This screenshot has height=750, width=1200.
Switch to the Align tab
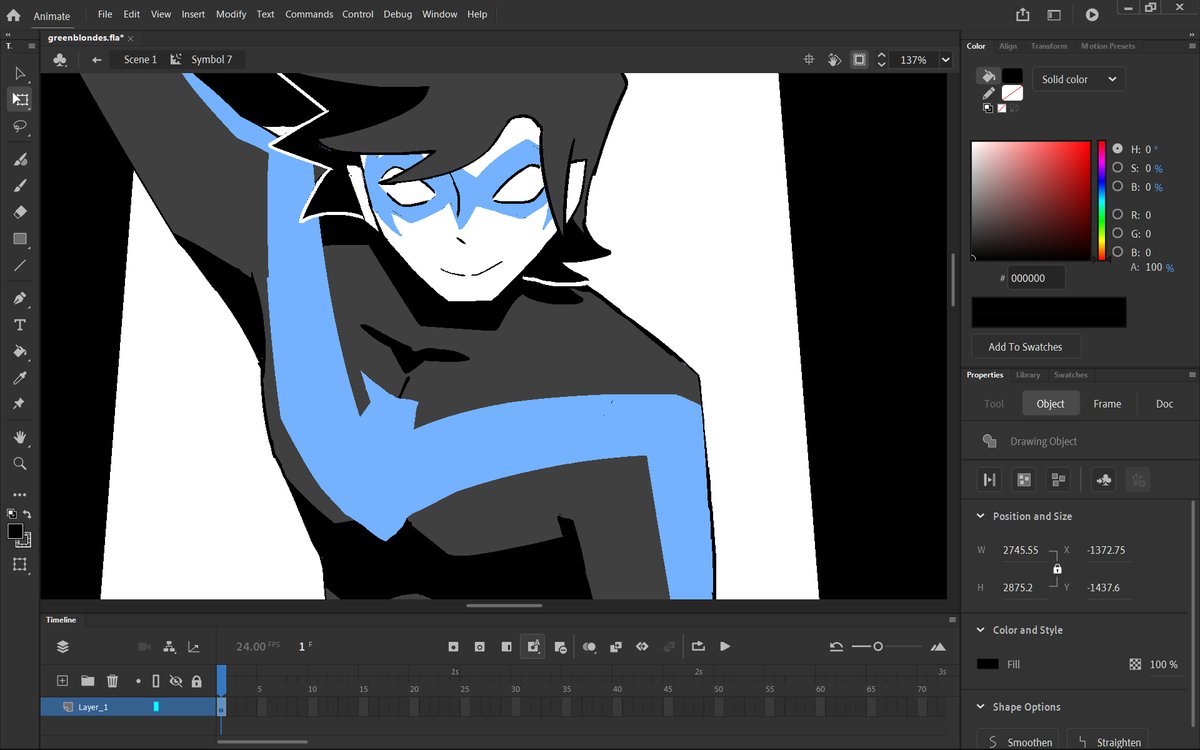click(x=1008, y=46)
